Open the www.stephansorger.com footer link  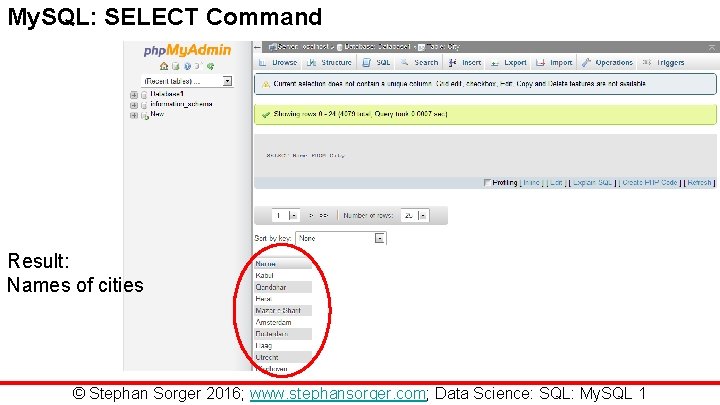pyautogui.click(x=338, y=394)
